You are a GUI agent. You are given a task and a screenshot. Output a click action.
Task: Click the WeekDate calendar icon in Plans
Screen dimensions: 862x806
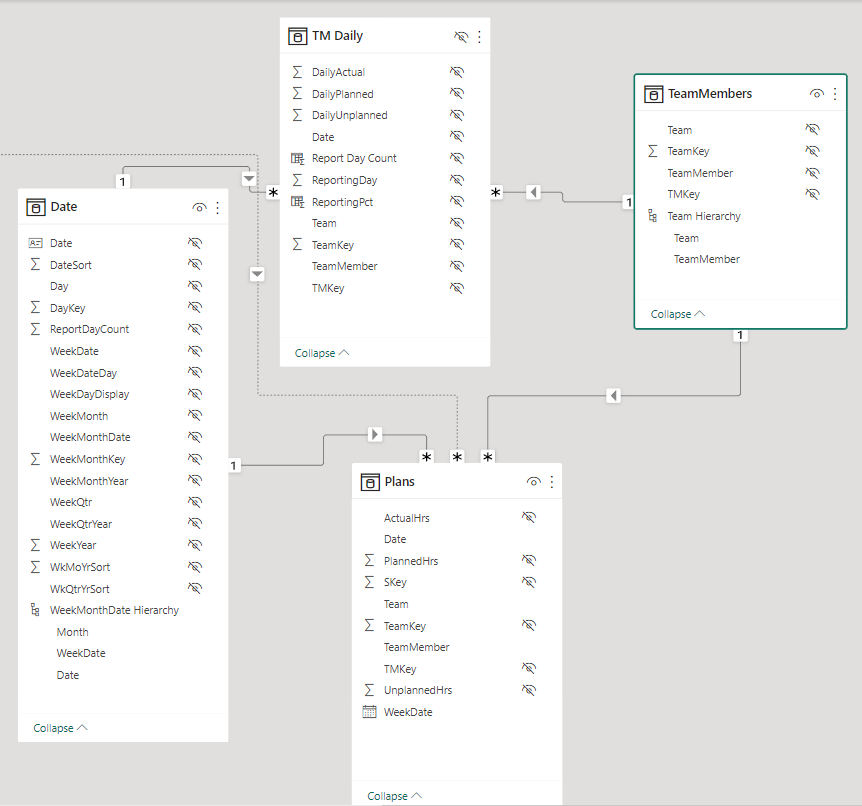point(369,711)
